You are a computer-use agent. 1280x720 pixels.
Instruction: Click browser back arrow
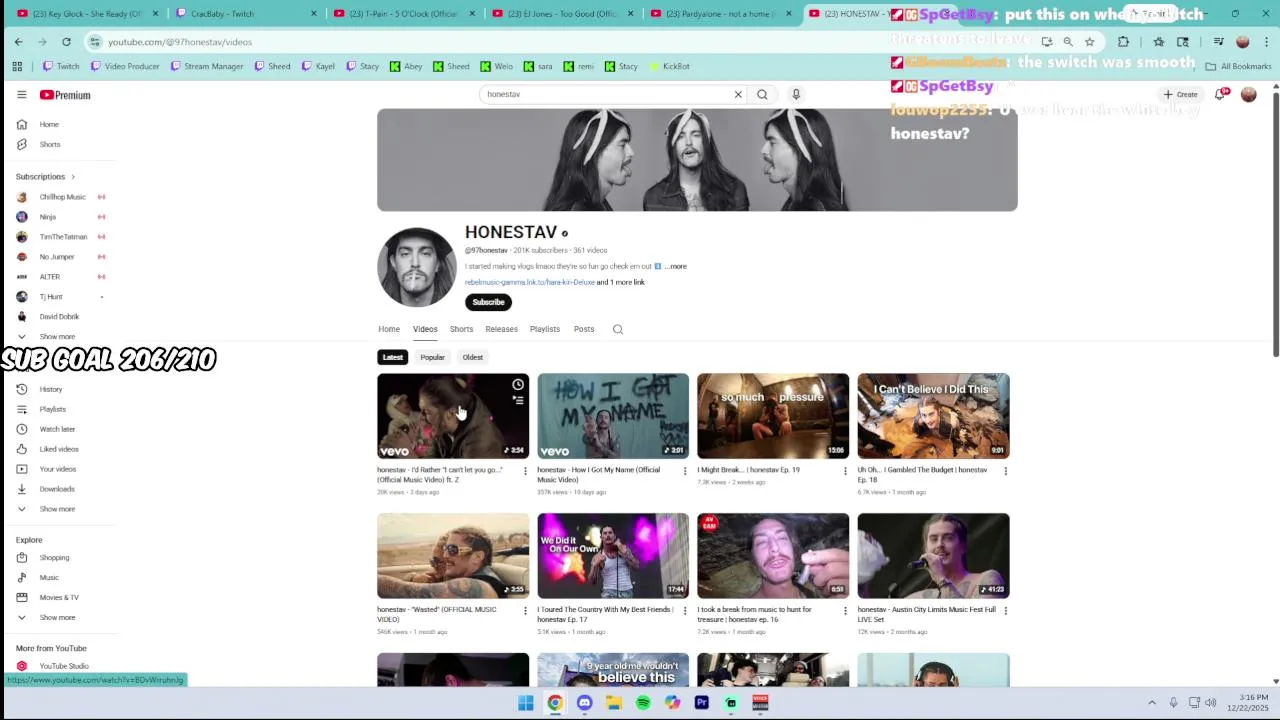tap(19, 42)
